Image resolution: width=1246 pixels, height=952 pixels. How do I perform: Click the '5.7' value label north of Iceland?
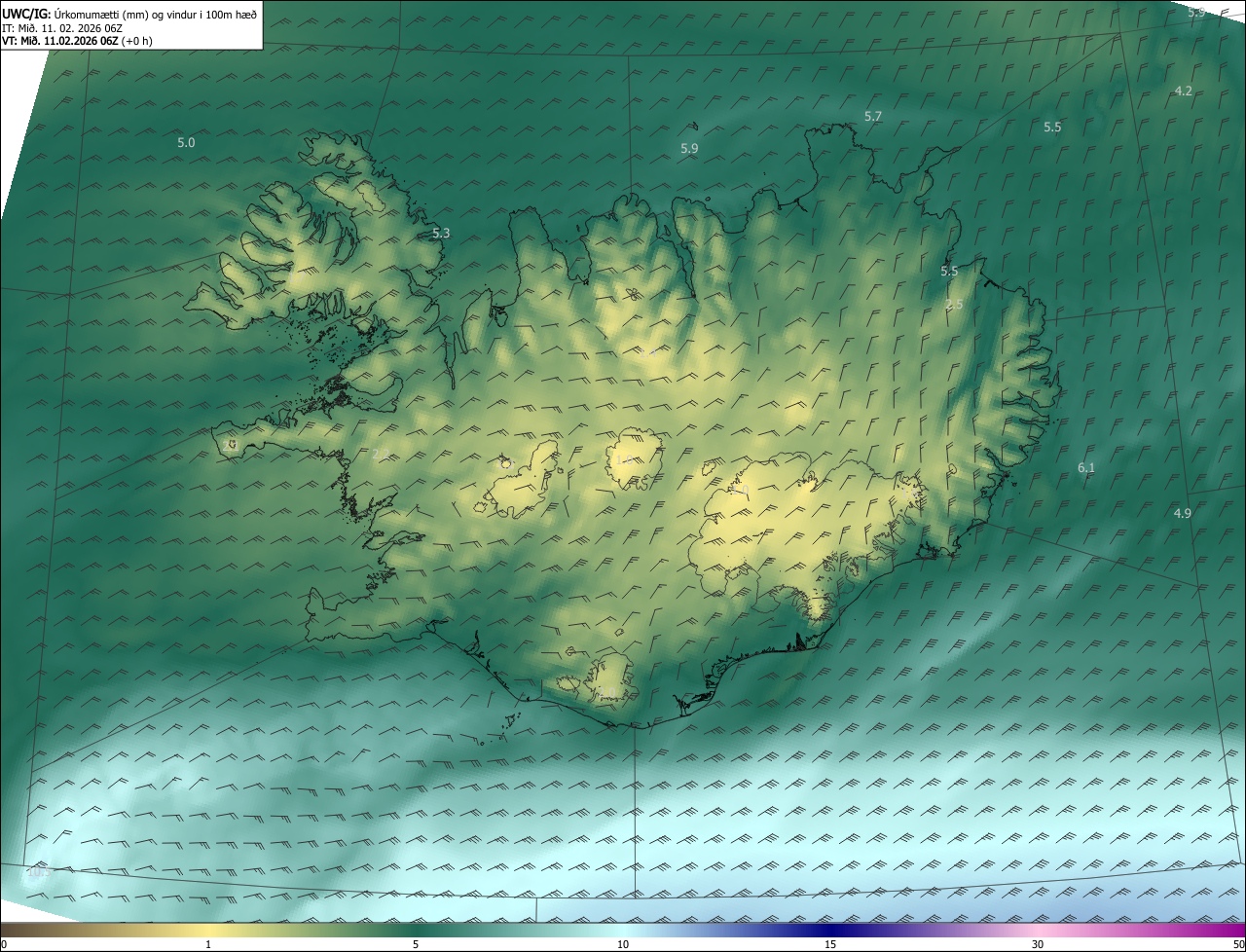click(x=873, y=116)
